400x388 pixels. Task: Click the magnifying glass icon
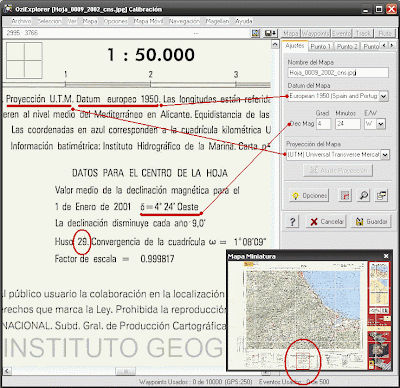pyautogui.click(x=363, y=196)
